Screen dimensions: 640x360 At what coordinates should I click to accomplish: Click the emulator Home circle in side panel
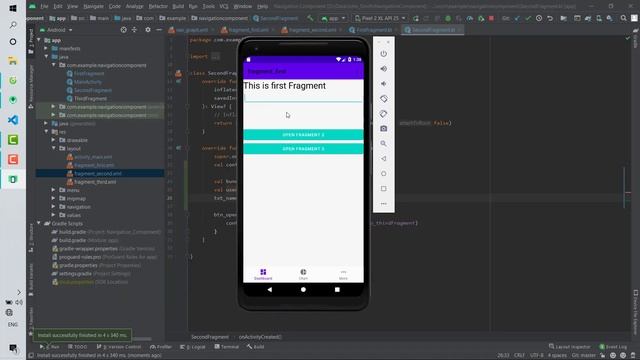(x=383, y=173)
